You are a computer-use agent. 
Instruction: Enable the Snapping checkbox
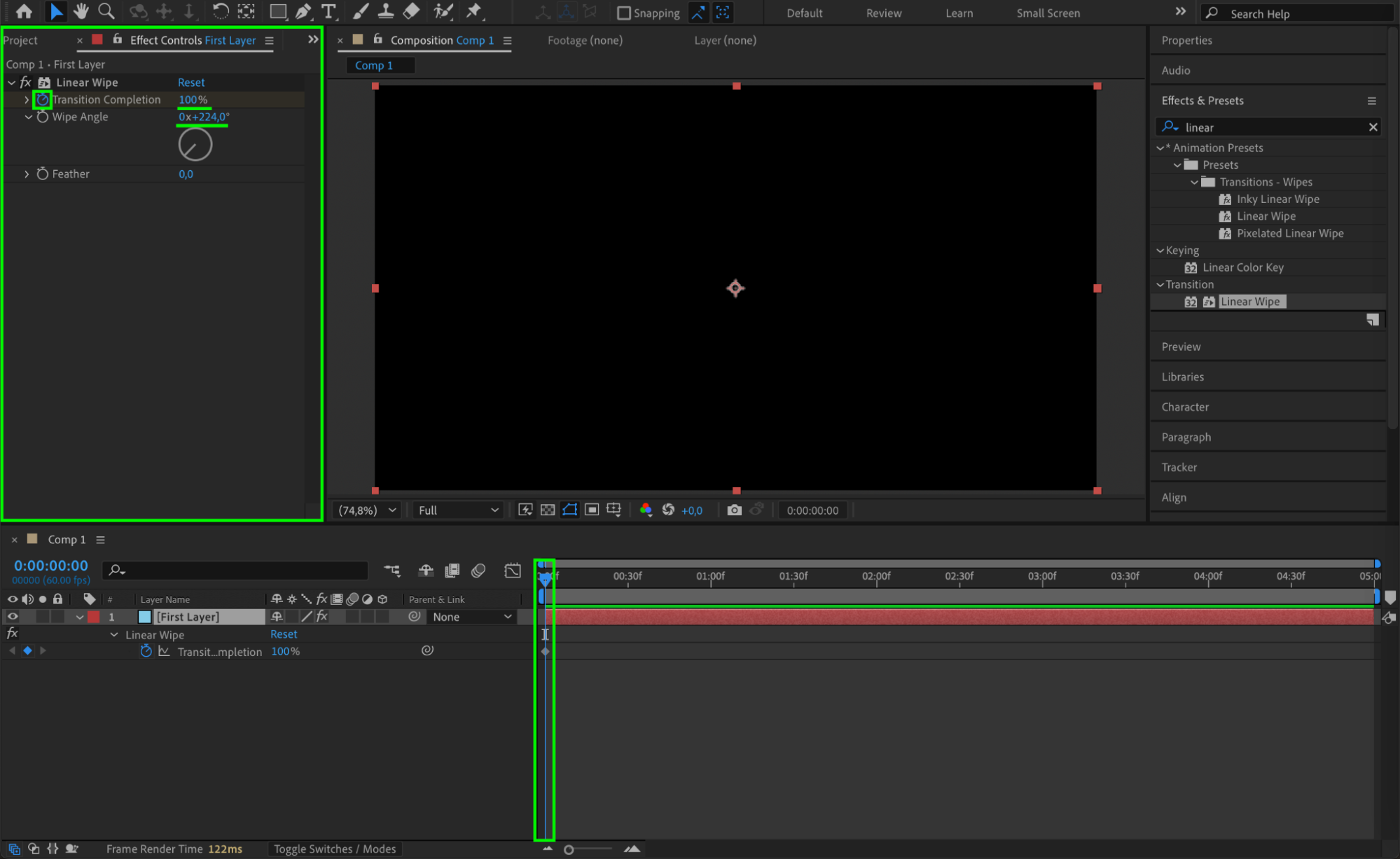(623, 13)
